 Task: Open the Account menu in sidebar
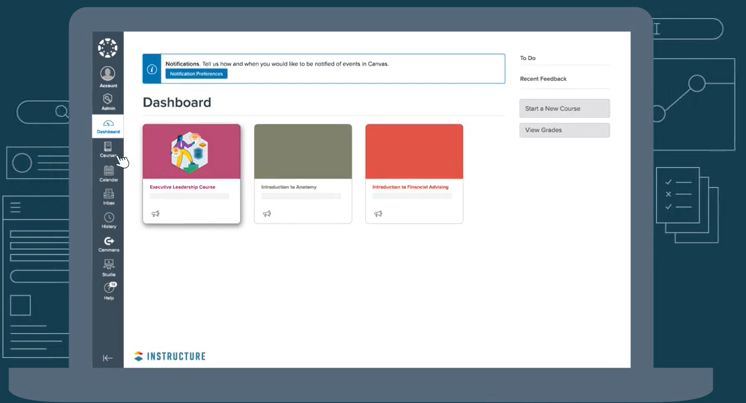(108, 76)
